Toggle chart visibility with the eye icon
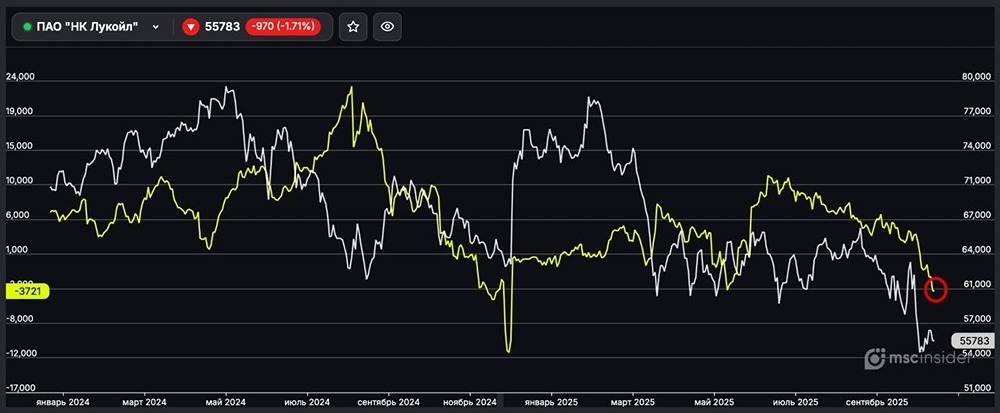Screen dimensions: 1000x413 coord(387,27)
